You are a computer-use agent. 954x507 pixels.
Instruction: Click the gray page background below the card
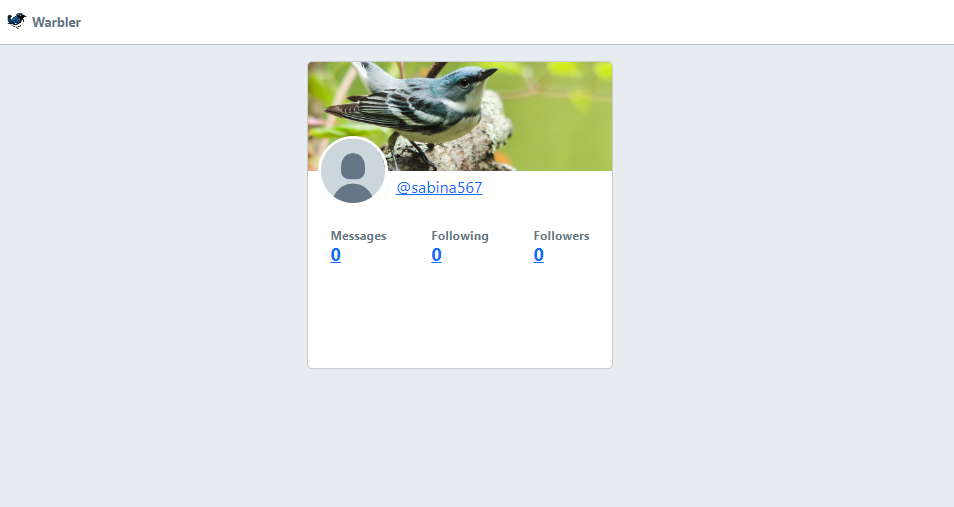tap(460, 438)
